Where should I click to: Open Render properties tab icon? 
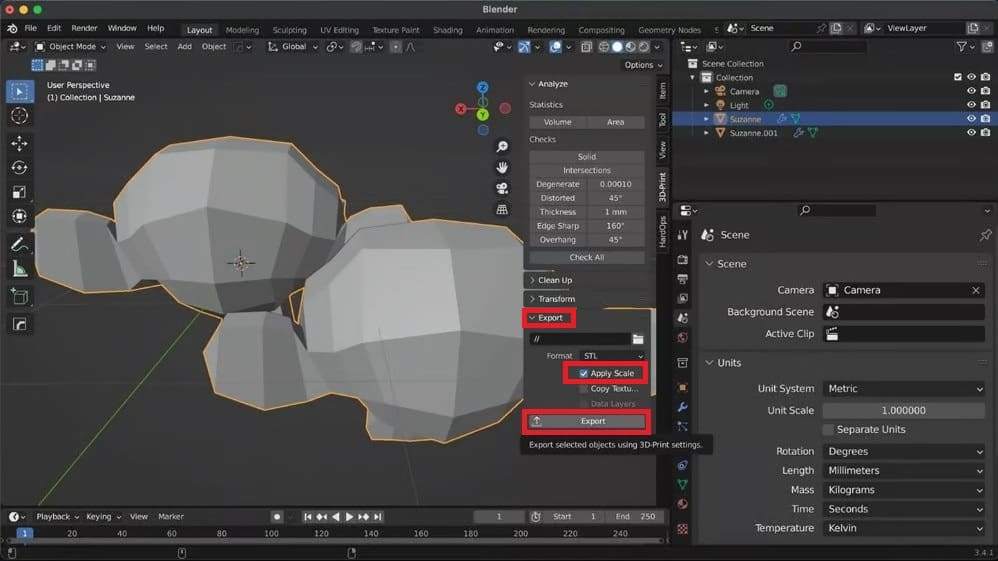(682, 260)
